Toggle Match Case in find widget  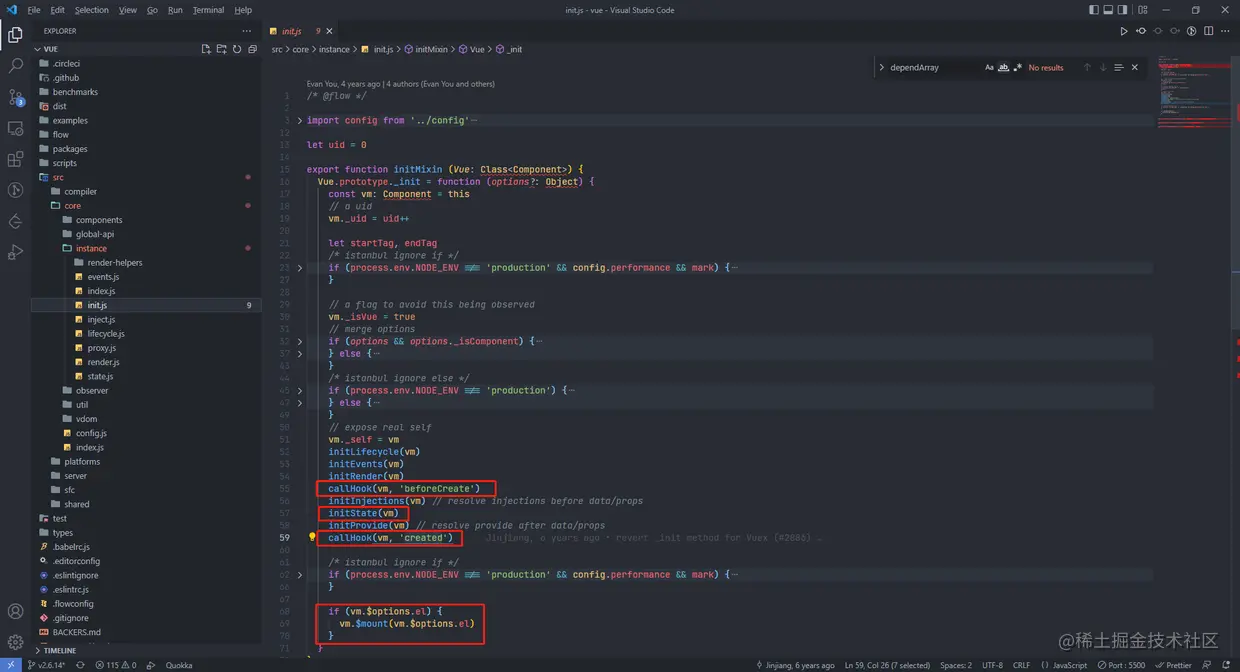pos(990,67)
